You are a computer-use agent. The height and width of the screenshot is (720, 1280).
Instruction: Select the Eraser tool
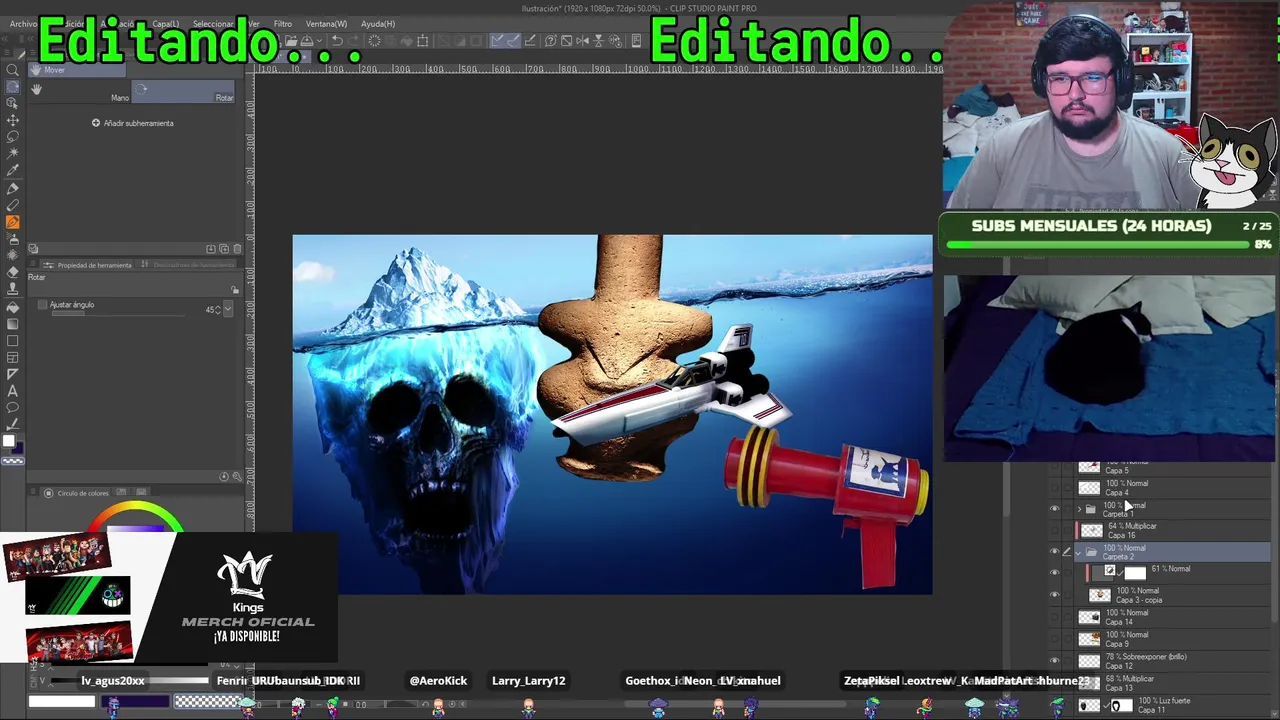pyautogui.click(x=13, y=273)
